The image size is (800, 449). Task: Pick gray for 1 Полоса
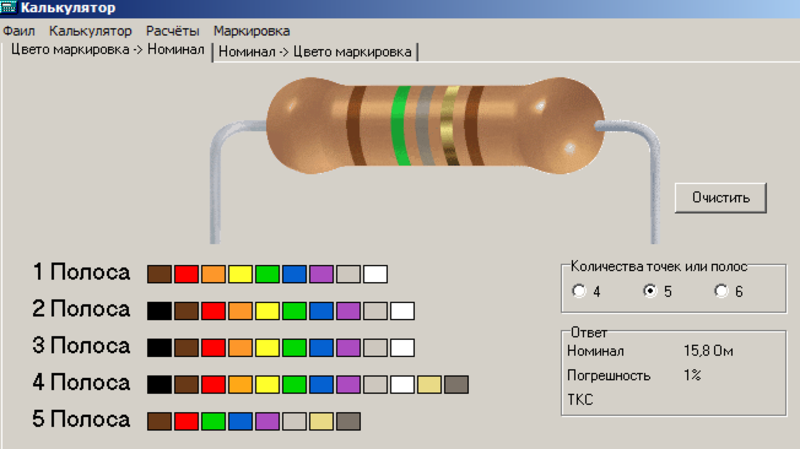pyautogui.click(x=348, y=274)
